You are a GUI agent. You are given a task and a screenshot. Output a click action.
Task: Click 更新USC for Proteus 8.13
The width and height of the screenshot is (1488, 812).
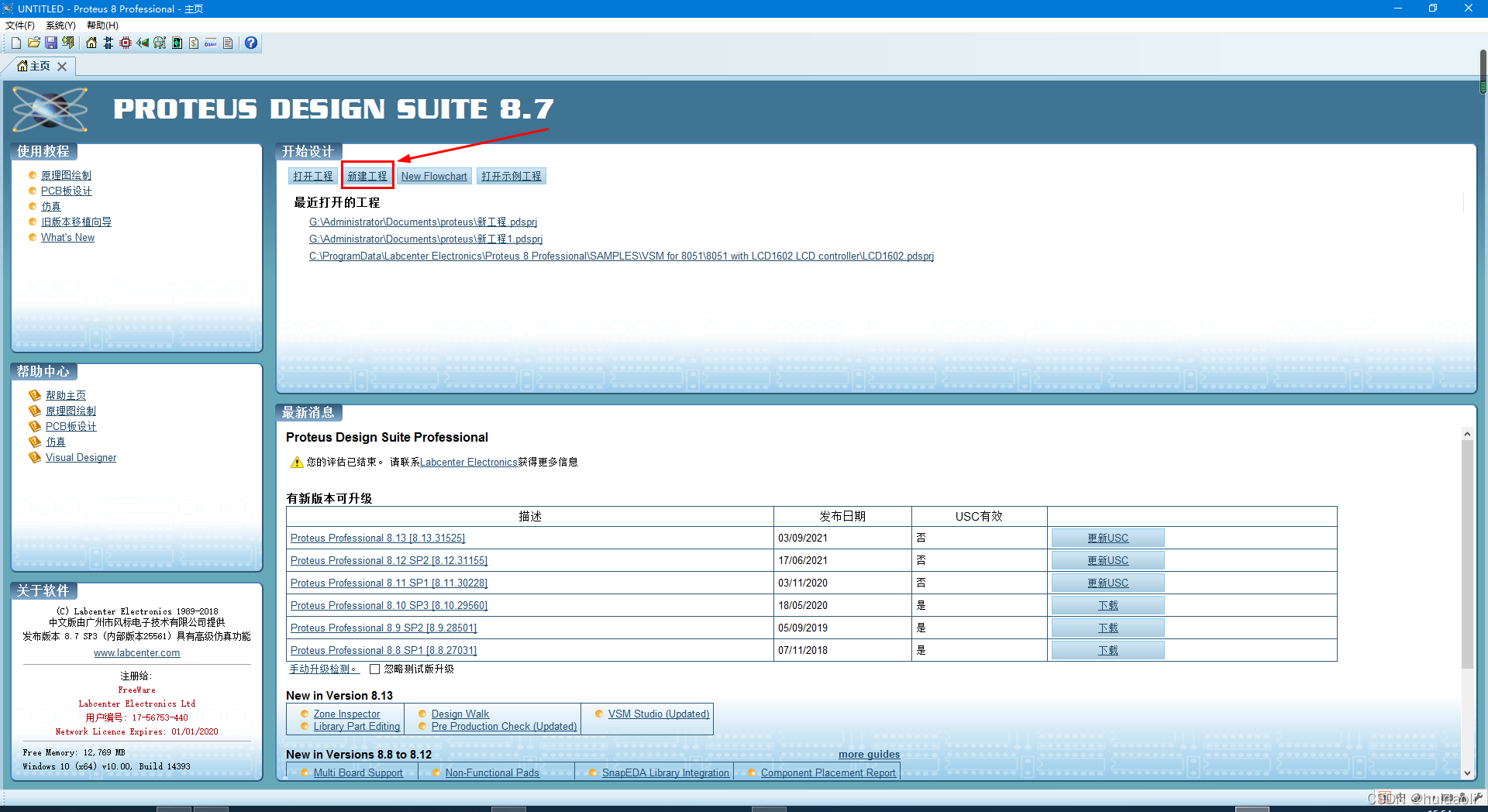tap(1107, 538)
